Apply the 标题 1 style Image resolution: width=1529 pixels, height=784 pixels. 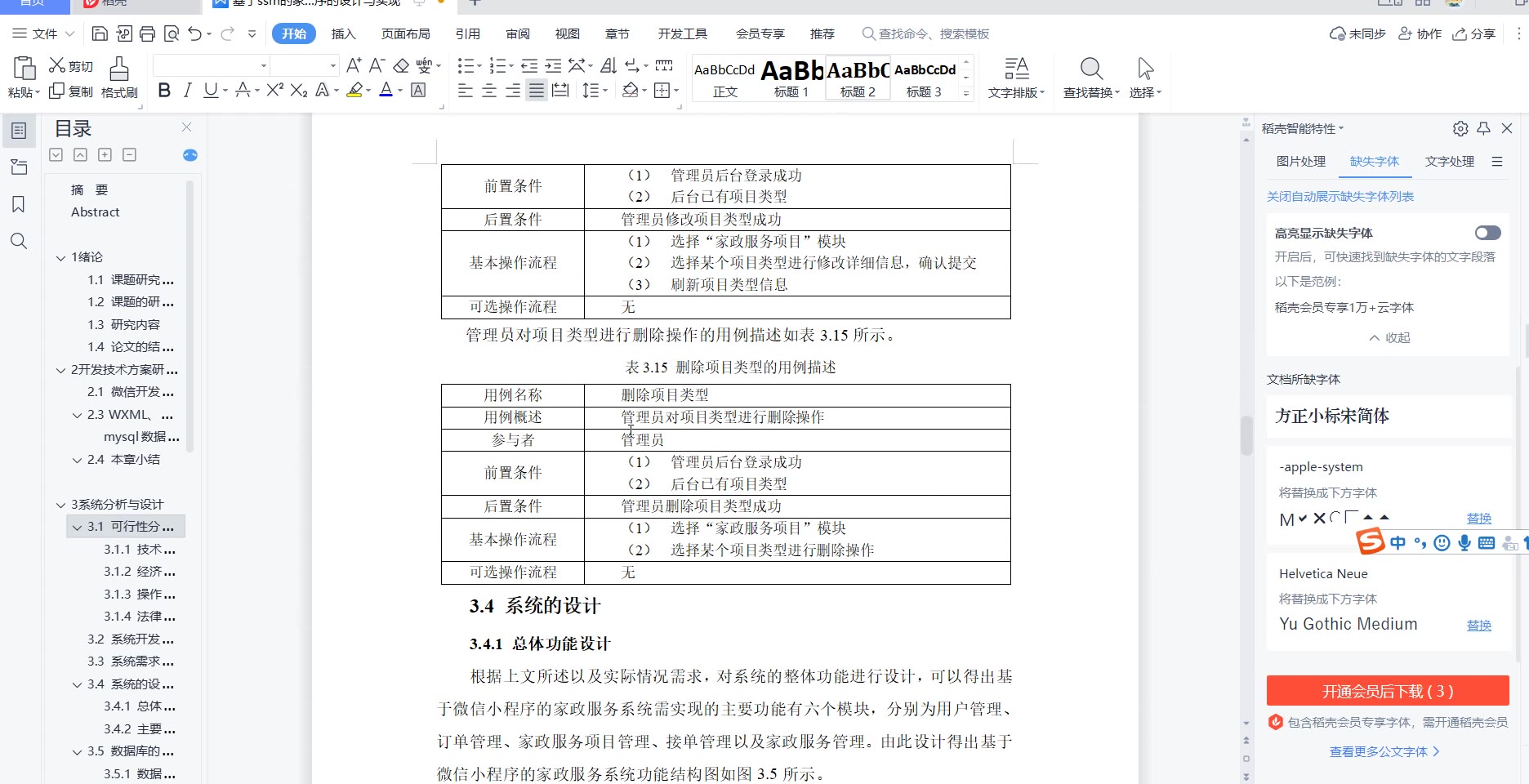tap(791, 78)
